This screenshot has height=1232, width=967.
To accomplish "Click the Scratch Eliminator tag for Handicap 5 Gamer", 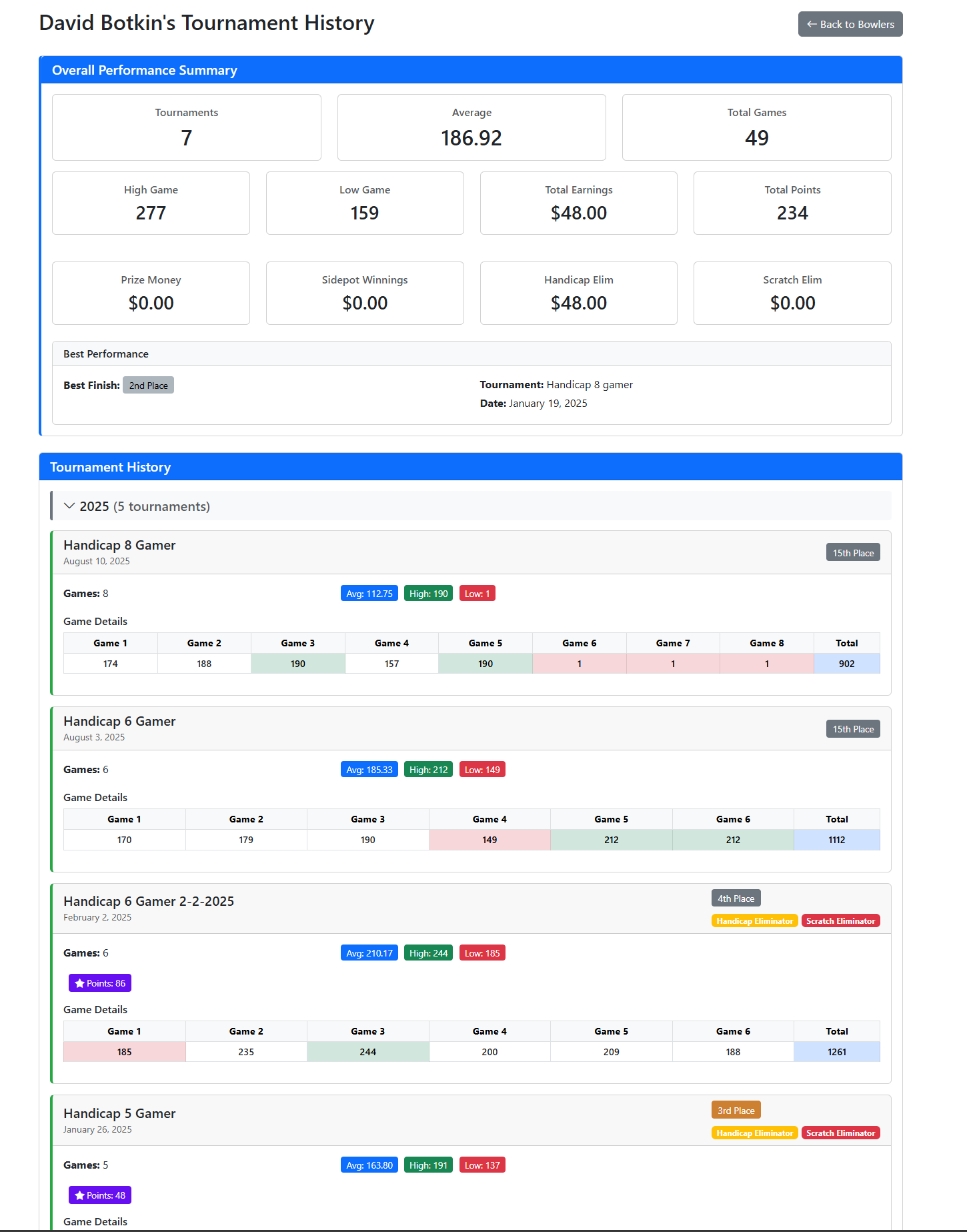I will tap(840, 1133).
